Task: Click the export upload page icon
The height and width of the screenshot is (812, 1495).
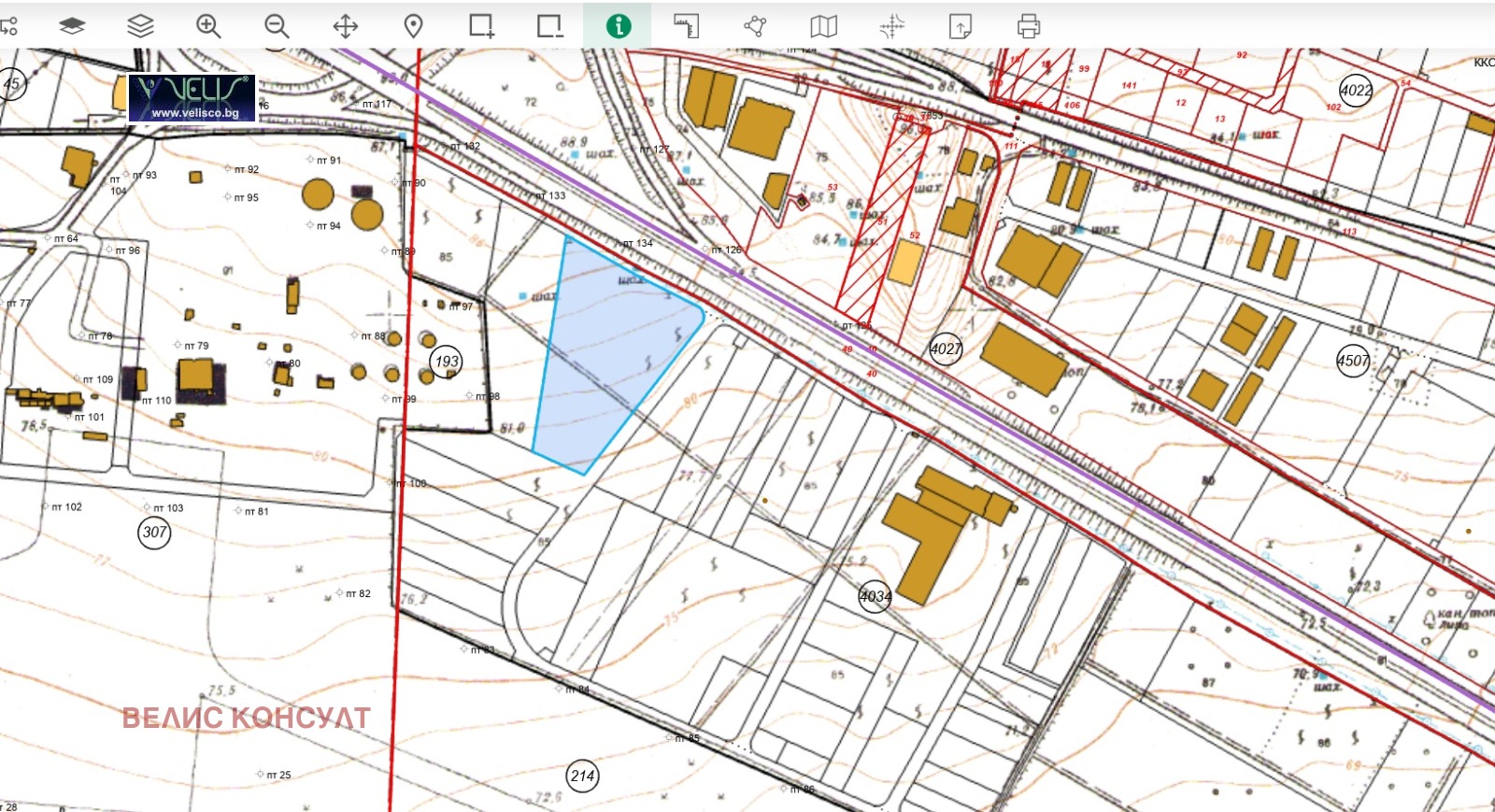Action: pos(961,26)
